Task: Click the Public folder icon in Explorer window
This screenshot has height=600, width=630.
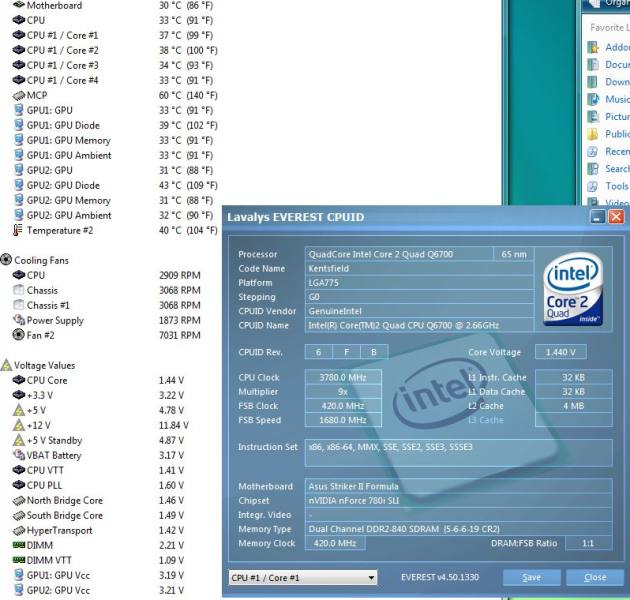Action: click(x=593, y=134)
